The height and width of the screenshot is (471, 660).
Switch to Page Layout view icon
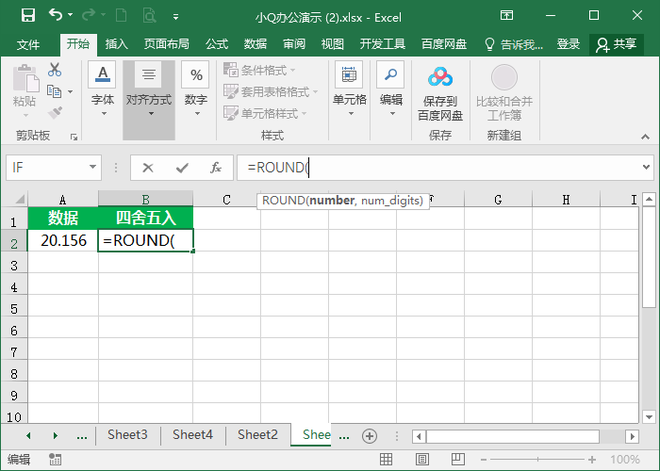[422, 459]
